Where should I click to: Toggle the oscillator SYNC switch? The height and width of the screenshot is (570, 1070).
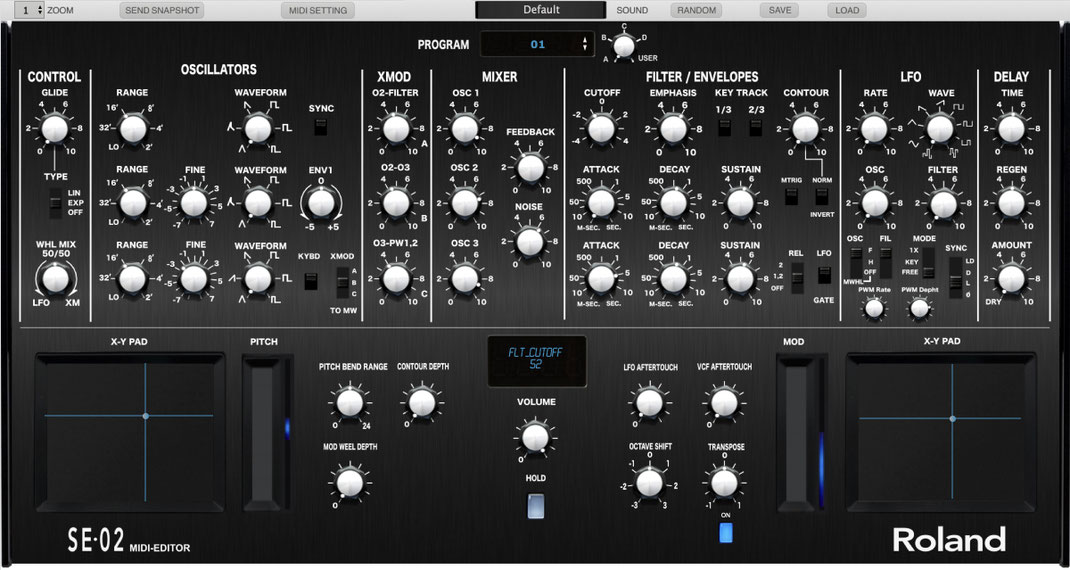click(x=321, y=127)
